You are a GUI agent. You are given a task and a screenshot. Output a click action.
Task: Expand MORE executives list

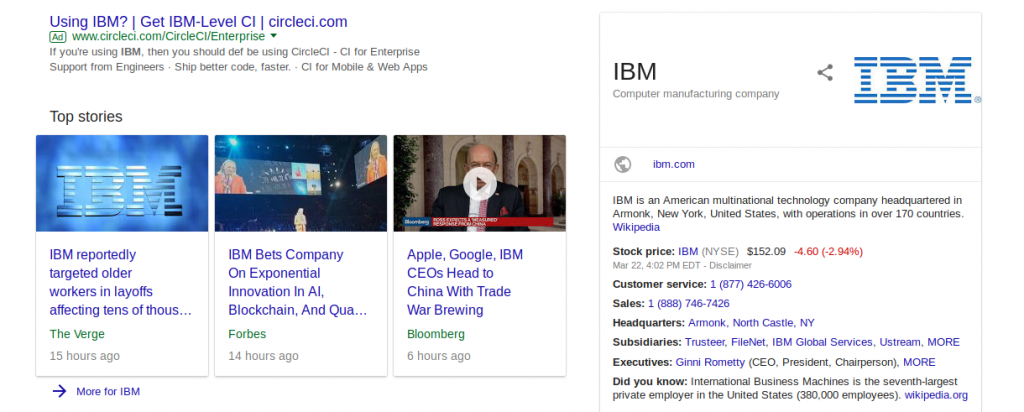point(919,362)
